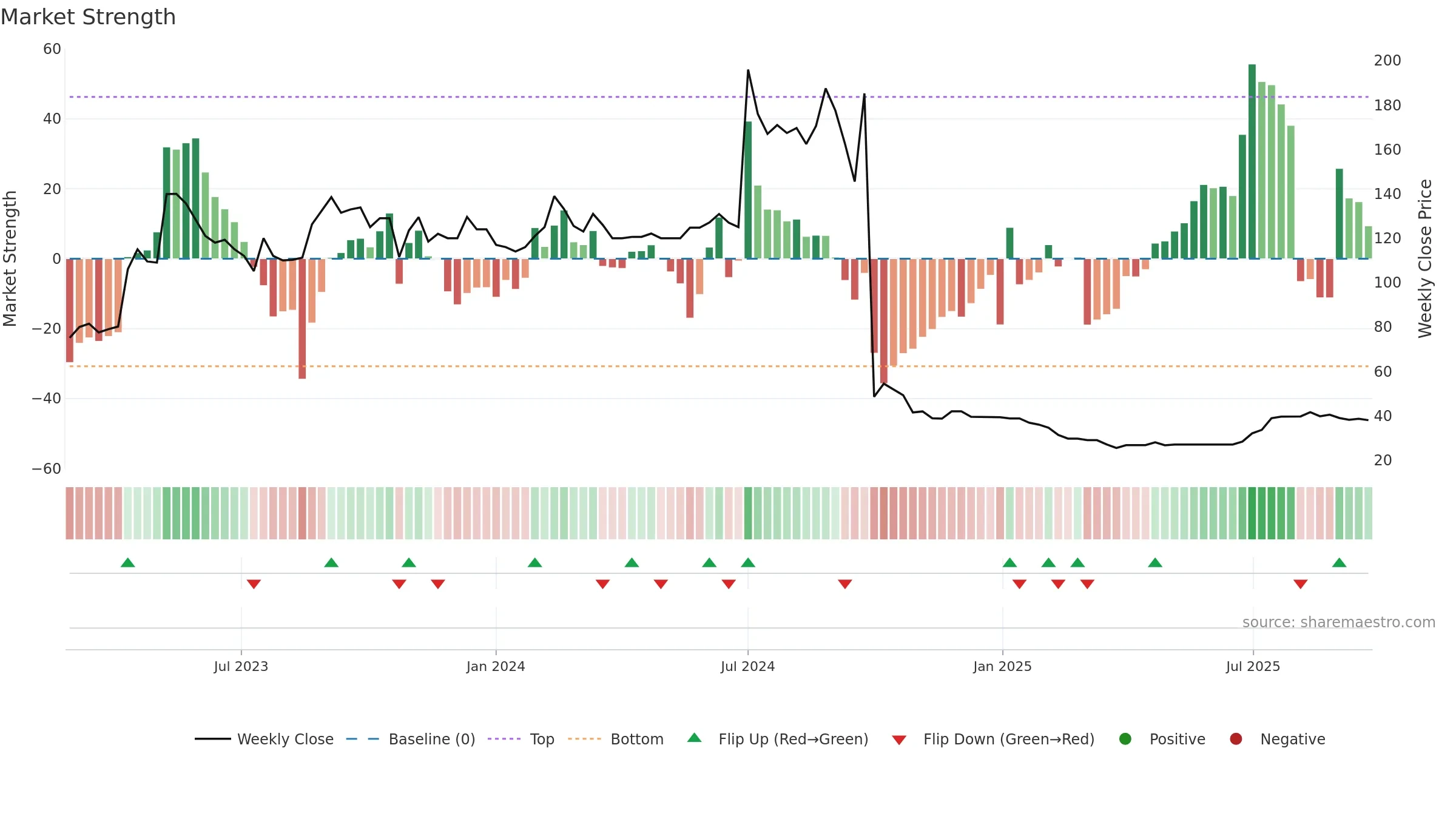Image resolution: width=1456 pixels, height=819 pixels.
Task: Toggle the Positive legend entry
Action: [1162, 739]
